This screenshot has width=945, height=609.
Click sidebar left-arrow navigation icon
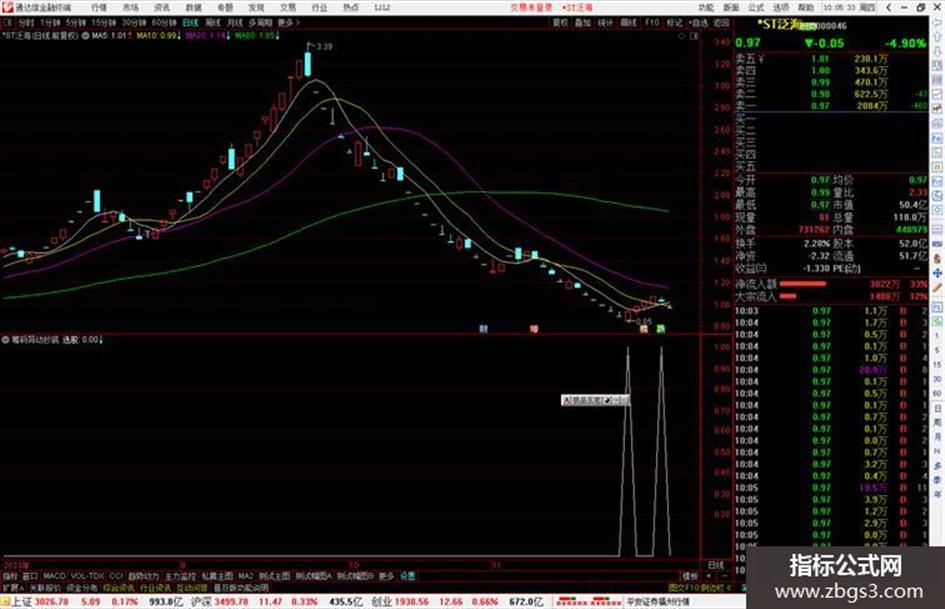pyautogui.click(x=937, y=22)
